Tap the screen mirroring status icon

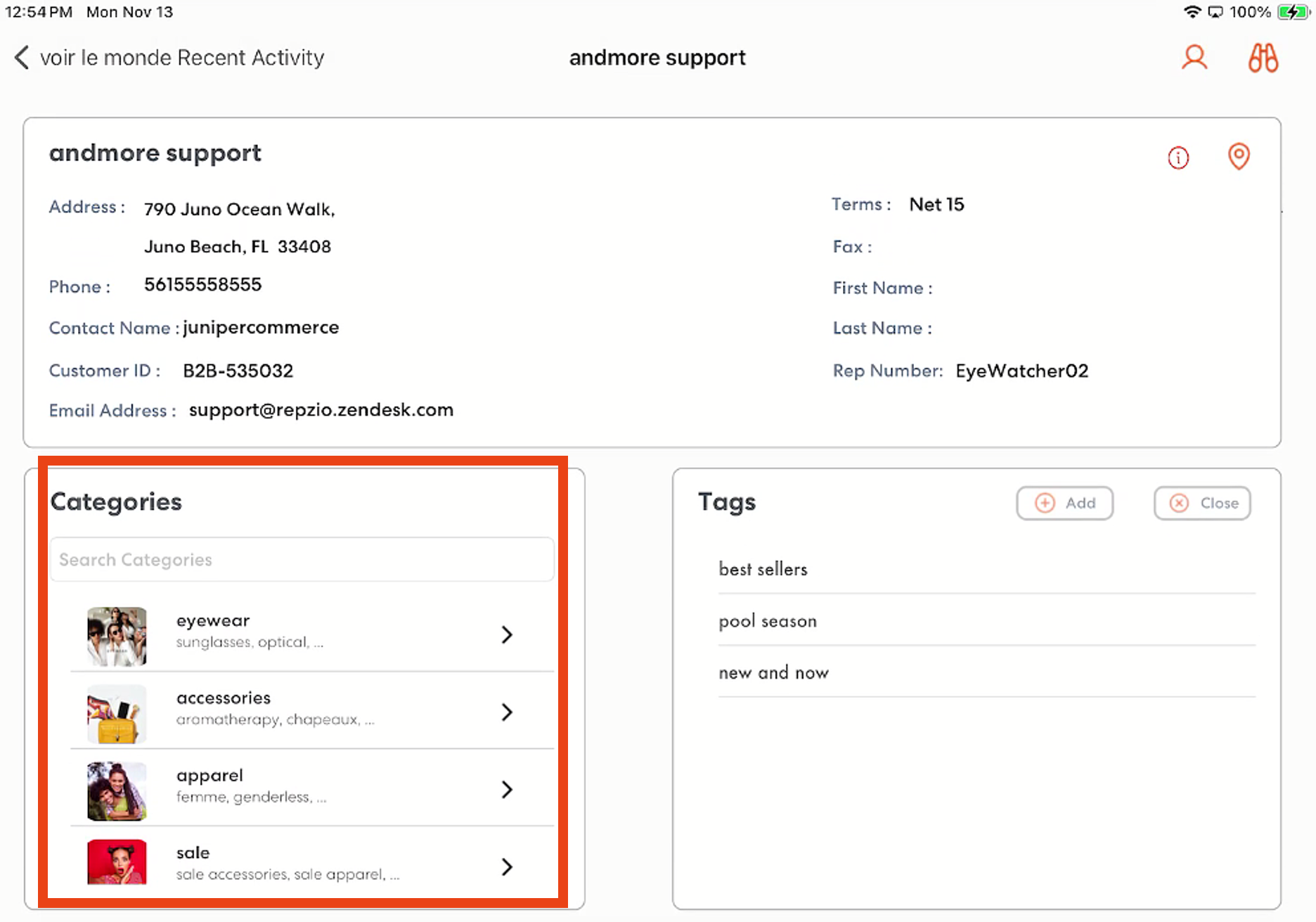1215,12
